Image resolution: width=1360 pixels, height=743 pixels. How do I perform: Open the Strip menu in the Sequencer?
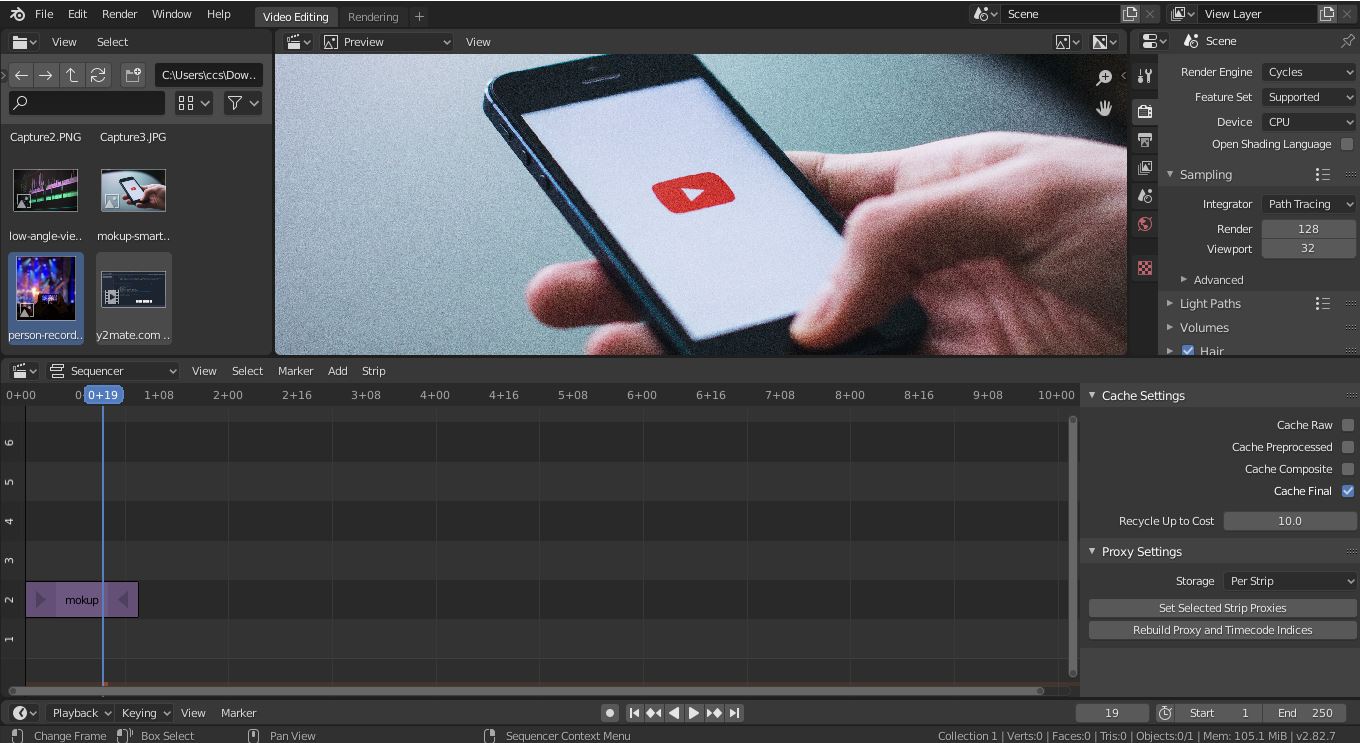click(x=373, y=370)
